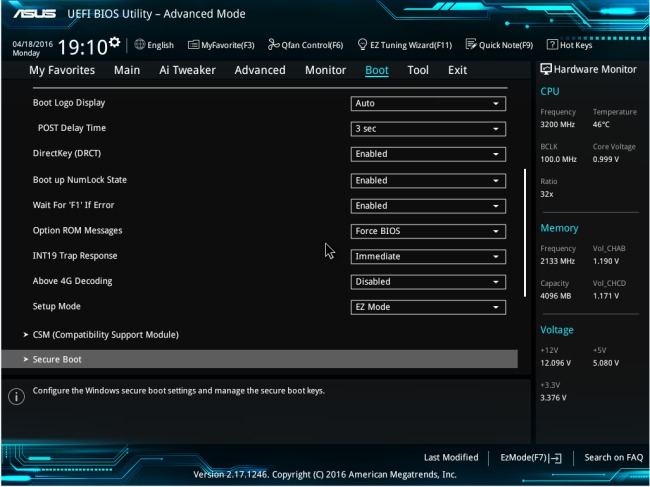Screen dimensions: 650x487
Task: Click Boot up NumLock State label
Action: click(80, 180)
